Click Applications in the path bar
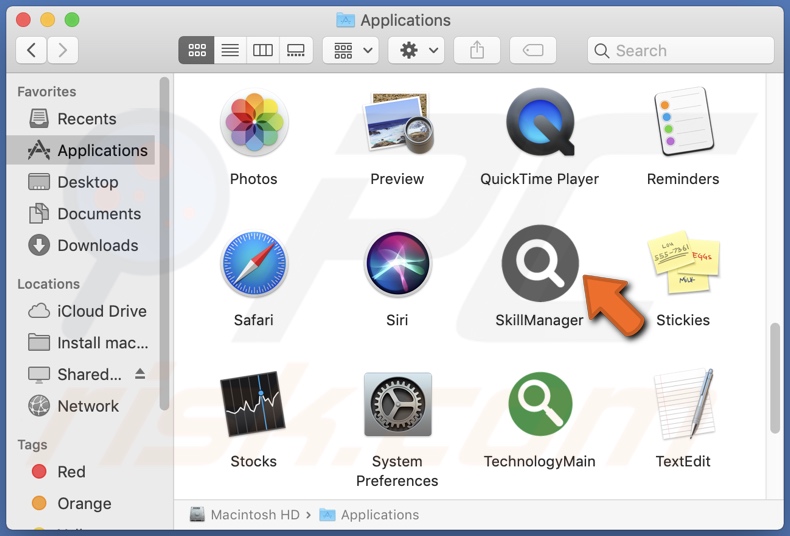790x536 pixels. coord(369,515)
